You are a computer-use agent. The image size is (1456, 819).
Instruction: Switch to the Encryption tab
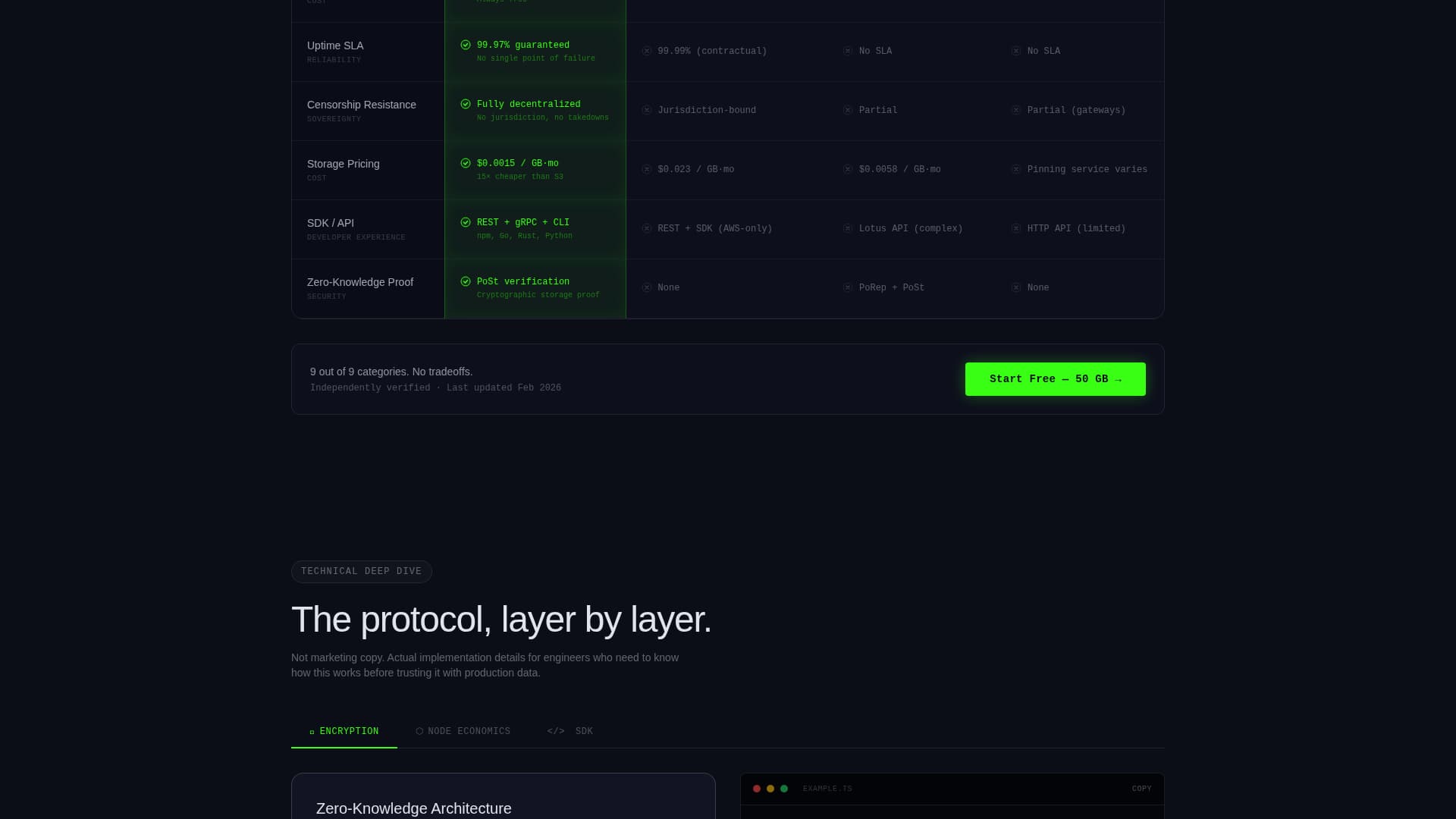pyautogui.click(x=344, y=731)
